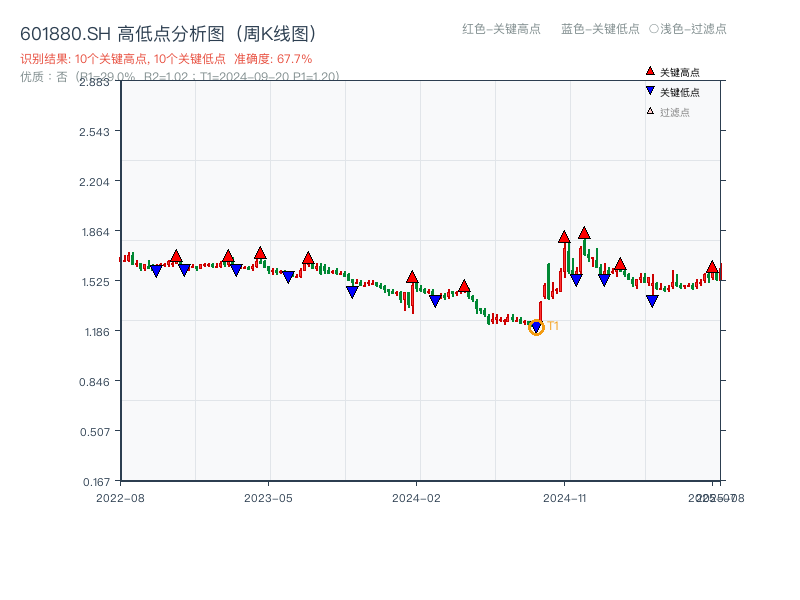800x600 pixels.
Task: Select red high marker above the 2024-02 tick
Action: pos(412,277)
